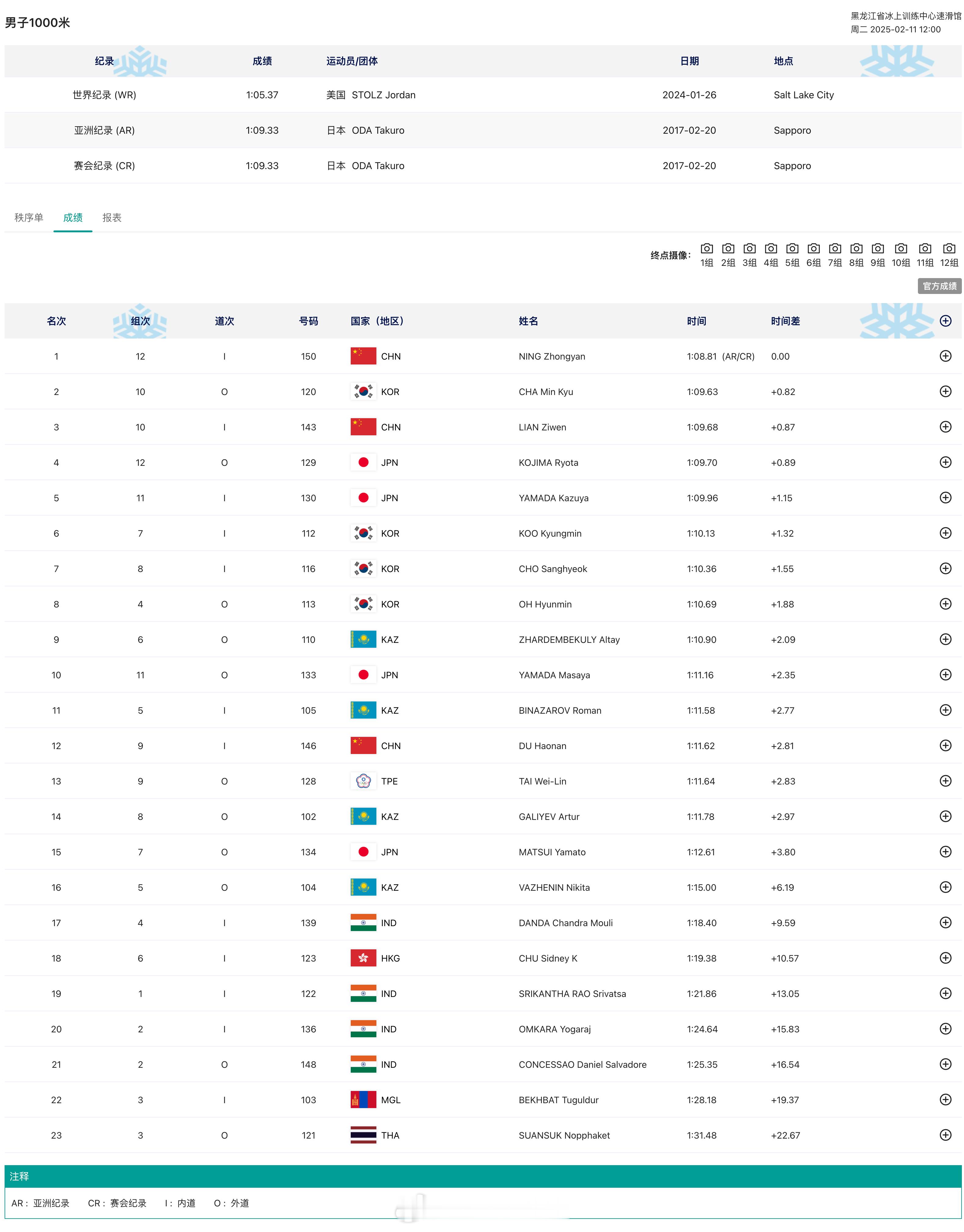Expand details for DANDA Chandra Mouli row
The height and width of the screenshot is (1232, 964).
click(946, 923)
